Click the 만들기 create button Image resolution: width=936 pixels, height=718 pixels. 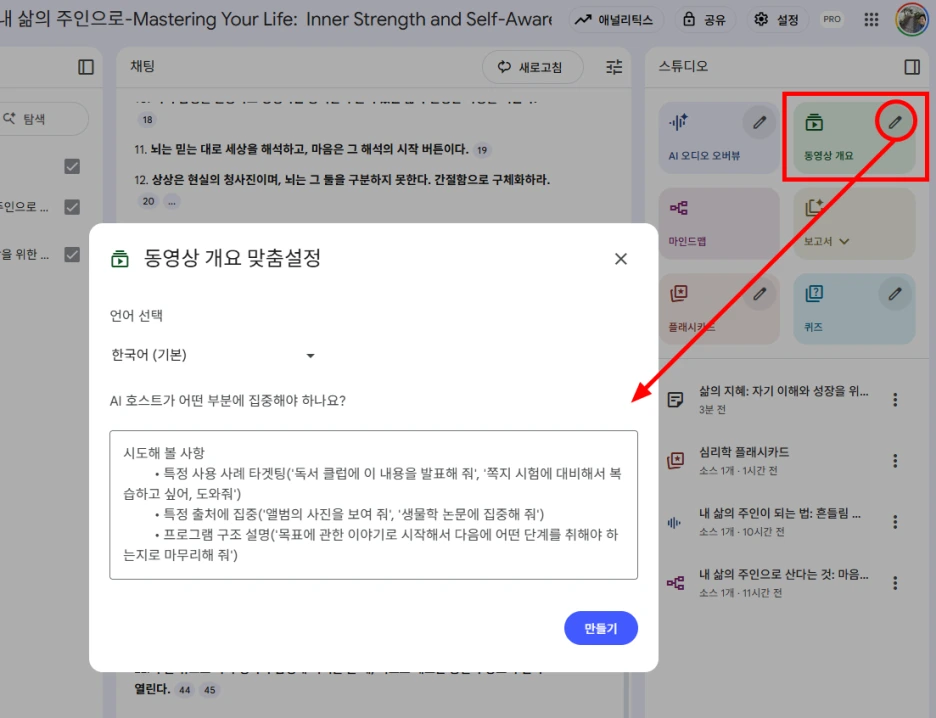click(x=601, y=628)
